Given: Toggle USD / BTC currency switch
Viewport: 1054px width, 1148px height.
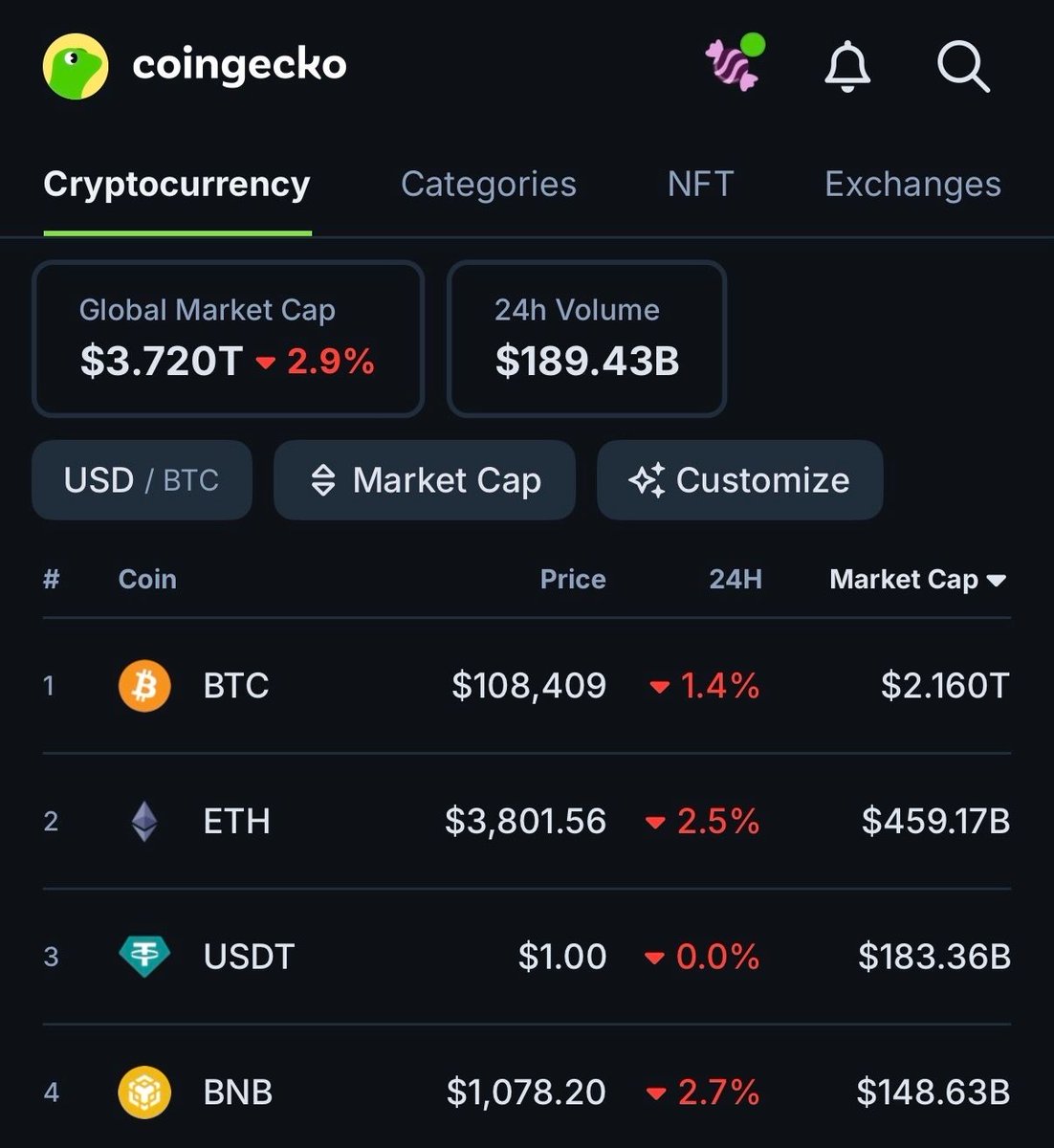Looking at the screenshot, I should tap(142, 480).
